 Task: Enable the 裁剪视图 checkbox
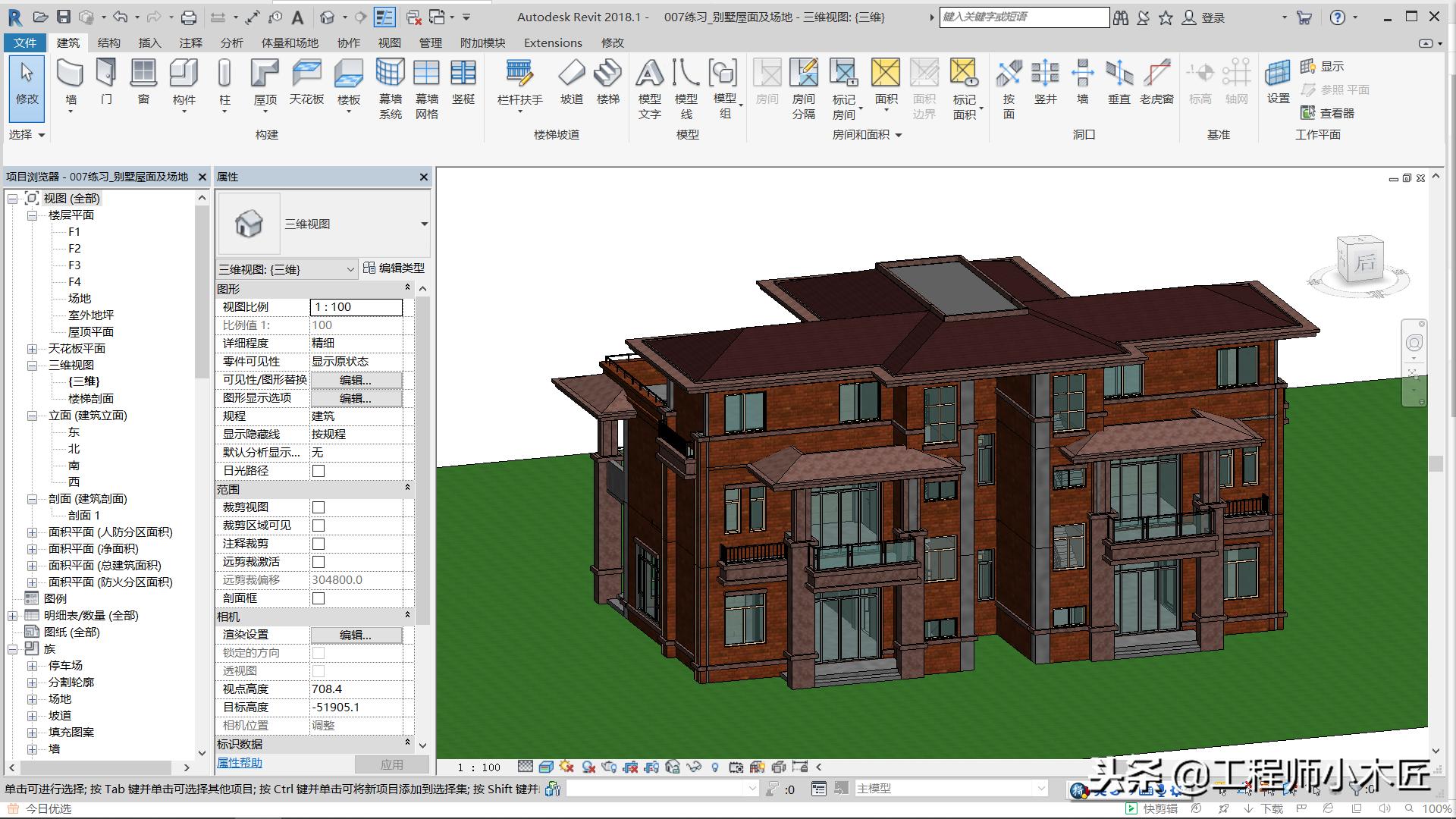(x=317, y=507)
